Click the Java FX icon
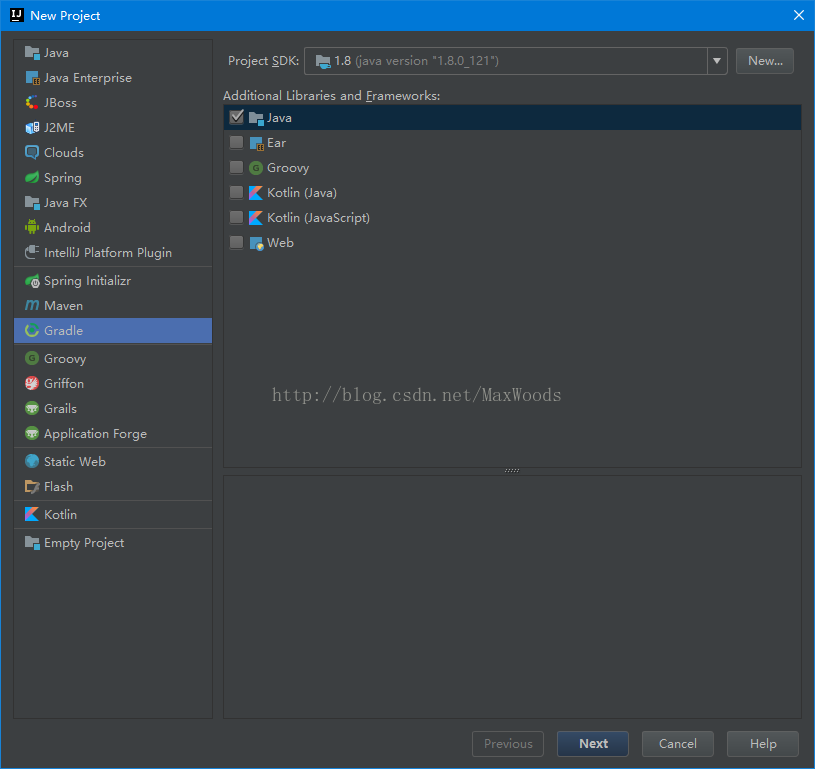Screen dimensions: 815x769 coord(32,202)
